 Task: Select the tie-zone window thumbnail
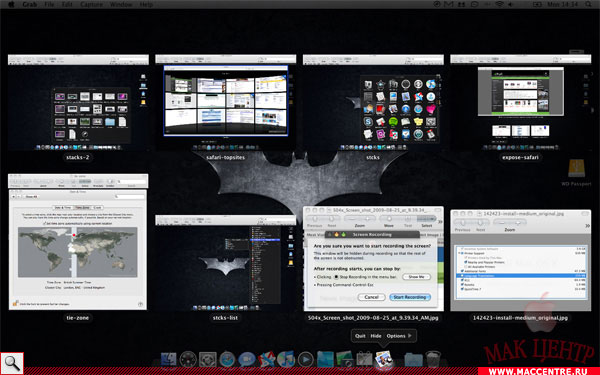(x=78, y=242)
